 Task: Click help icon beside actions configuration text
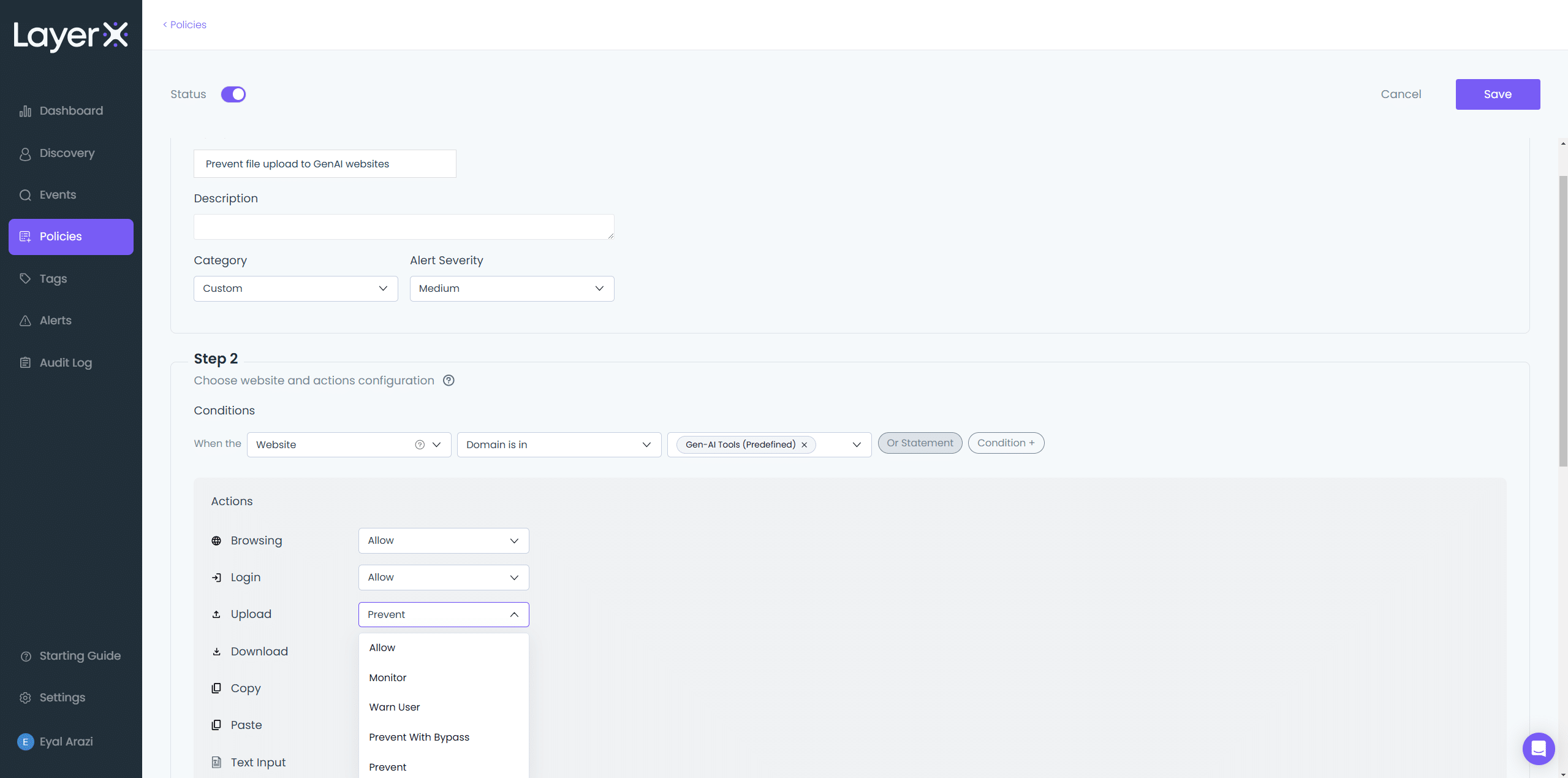click(x=449, y=380)
